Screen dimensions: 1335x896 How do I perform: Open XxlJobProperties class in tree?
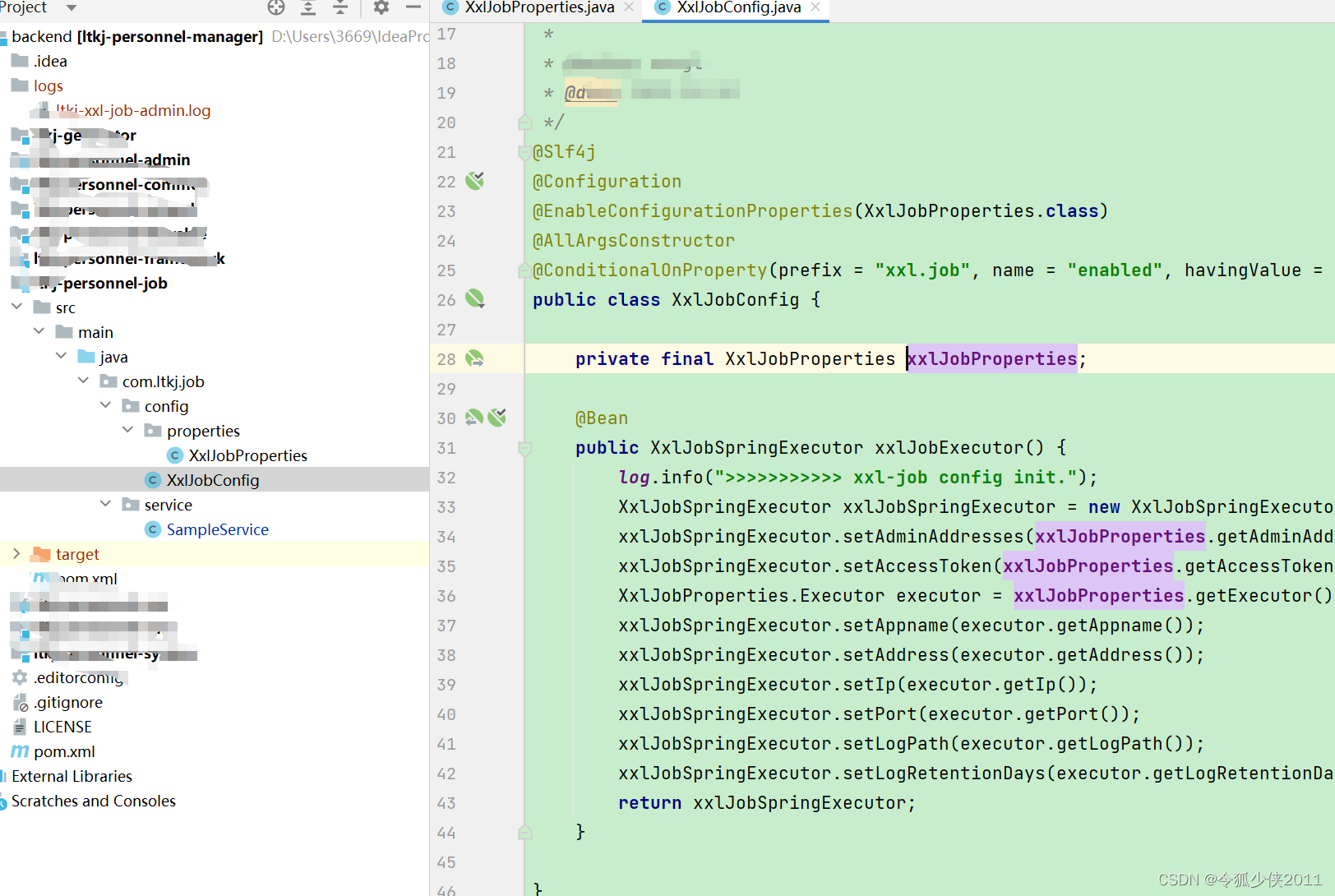(x=247, y=455)
